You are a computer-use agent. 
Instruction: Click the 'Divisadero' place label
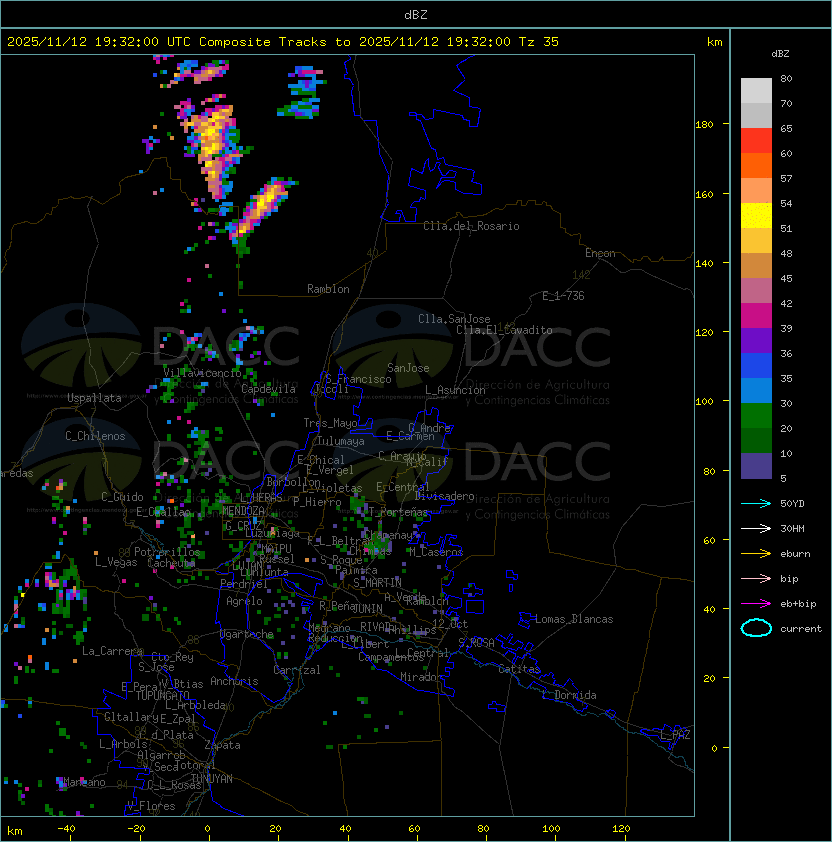(444, 496)
